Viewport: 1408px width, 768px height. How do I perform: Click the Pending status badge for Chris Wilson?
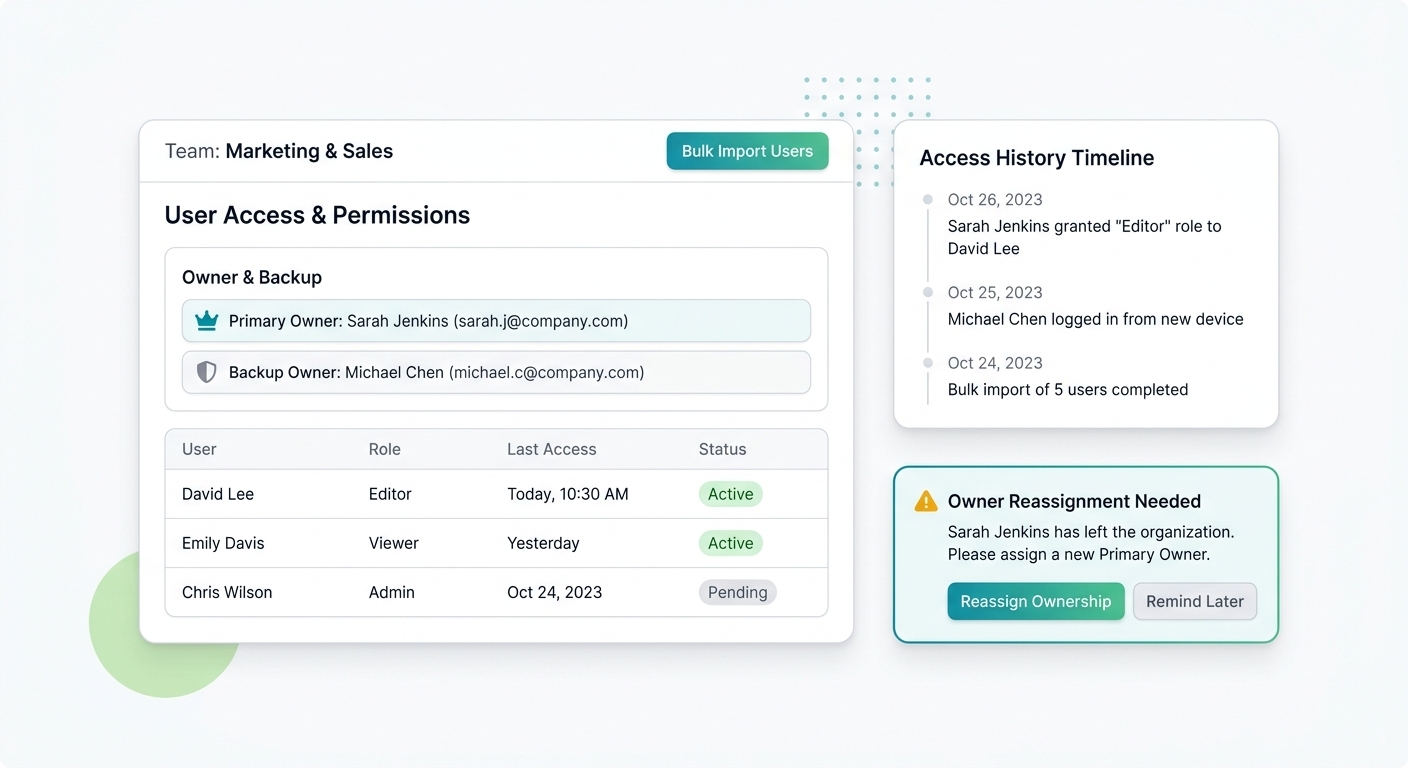click(x=737, y=592)
